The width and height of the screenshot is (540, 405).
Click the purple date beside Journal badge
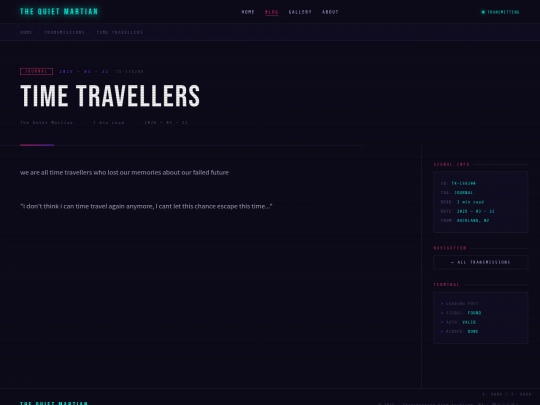point(84,72)
